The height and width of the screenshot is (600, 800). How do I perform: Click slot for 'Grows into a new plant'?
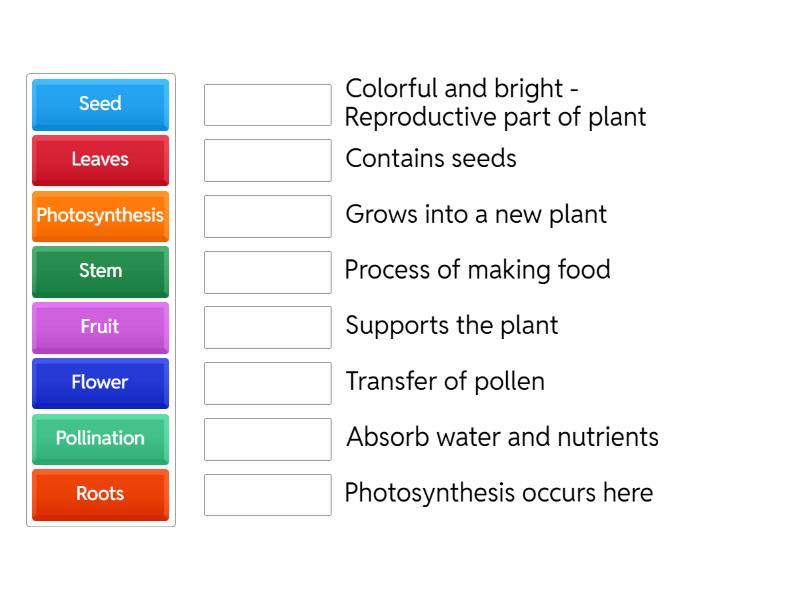click(267, 216)
